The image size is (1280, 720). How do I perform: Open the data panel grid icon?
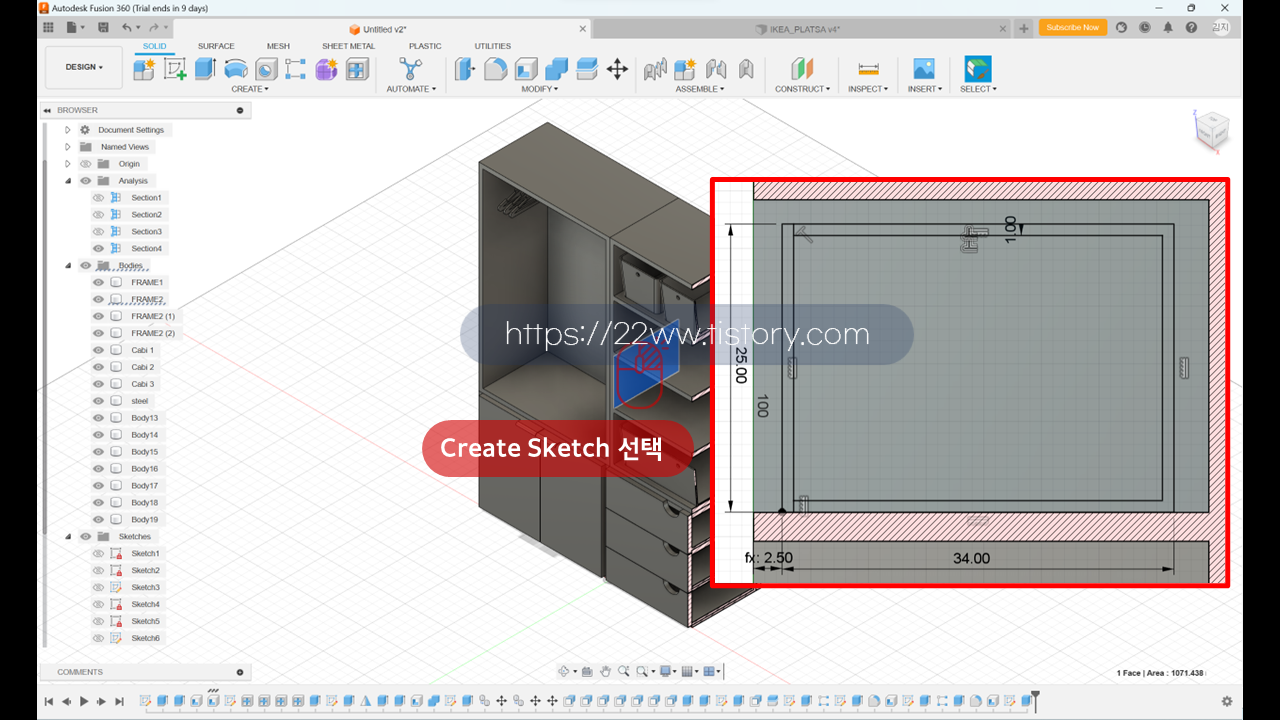tap(48, 28)
